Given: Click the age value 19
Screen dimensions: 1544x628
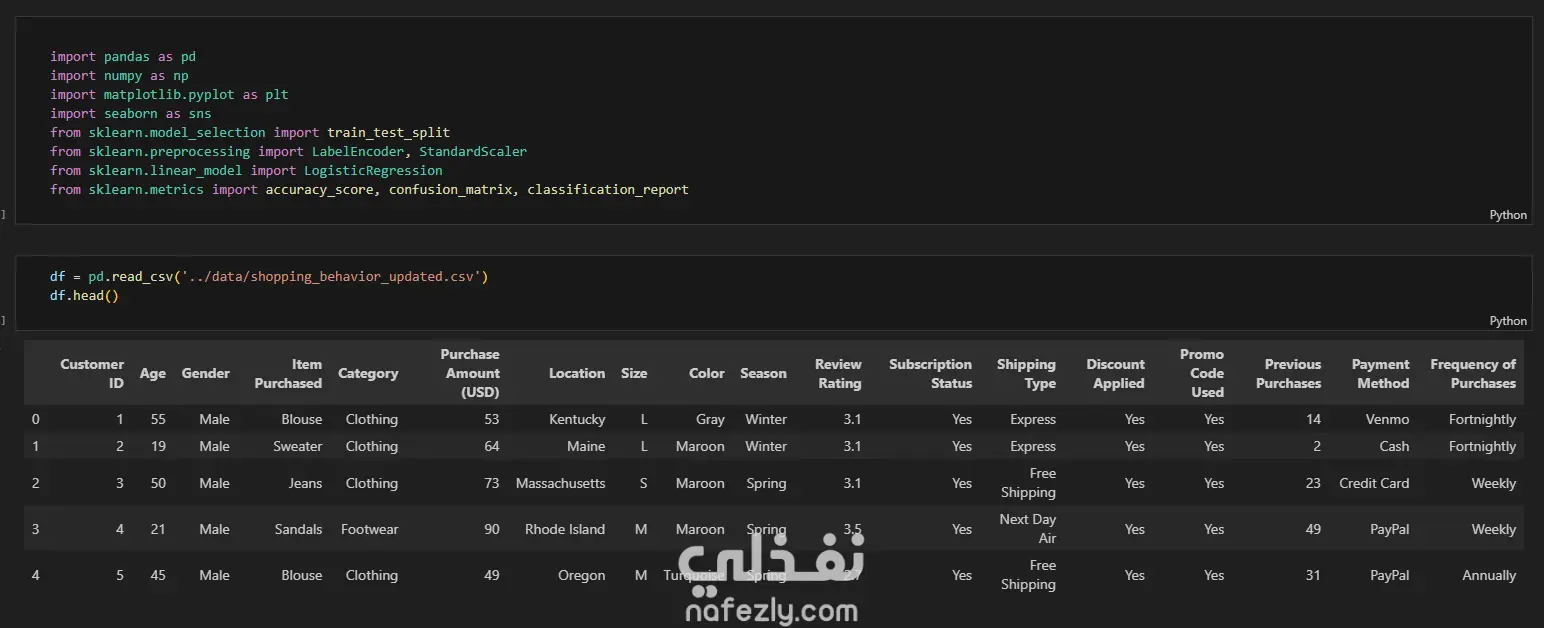Looking at the screenshot, I should (x=158, y=446).
